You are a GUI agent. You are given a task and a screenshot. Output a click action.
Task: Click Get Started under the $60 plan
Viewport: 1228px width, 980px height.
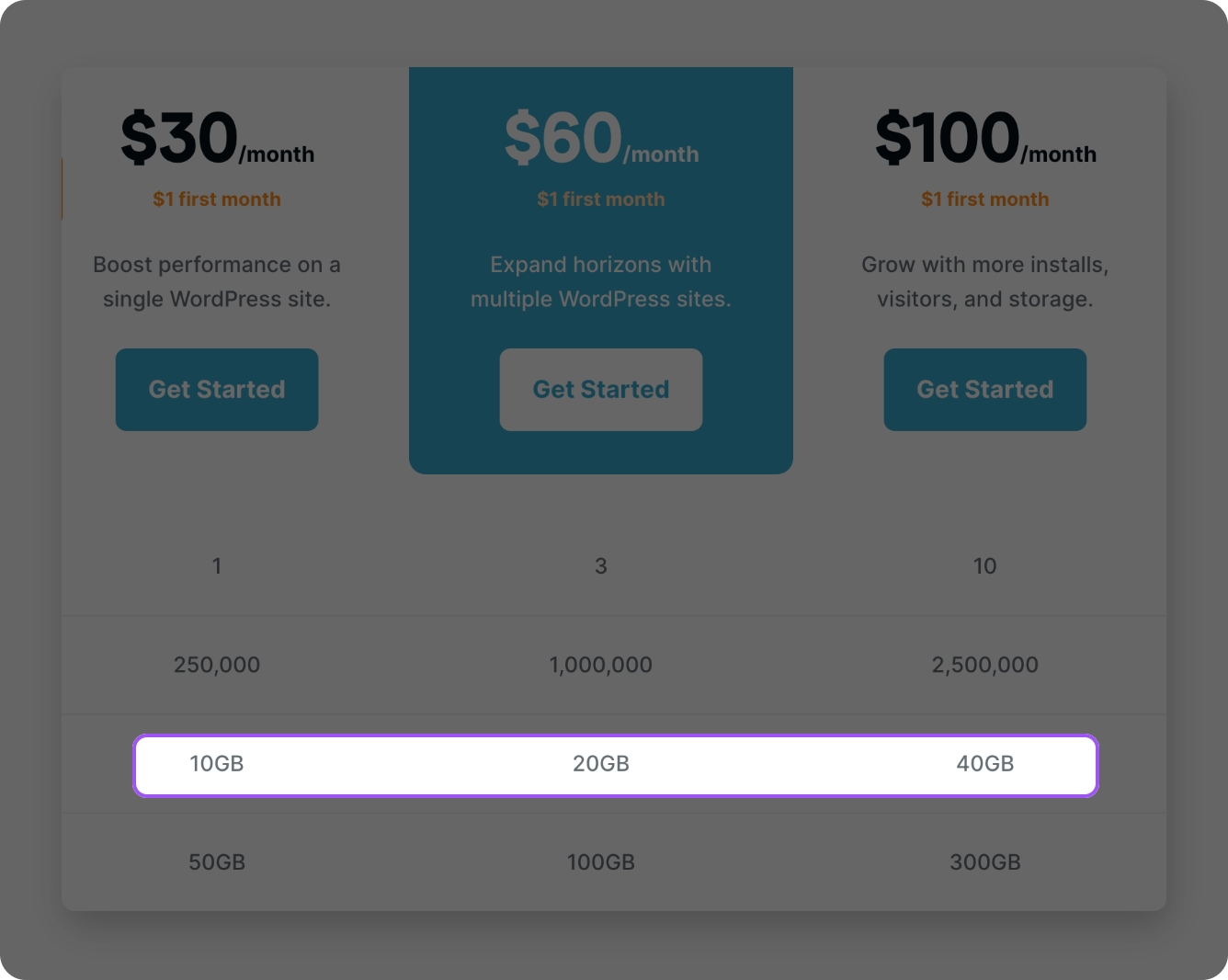point(601,389)
